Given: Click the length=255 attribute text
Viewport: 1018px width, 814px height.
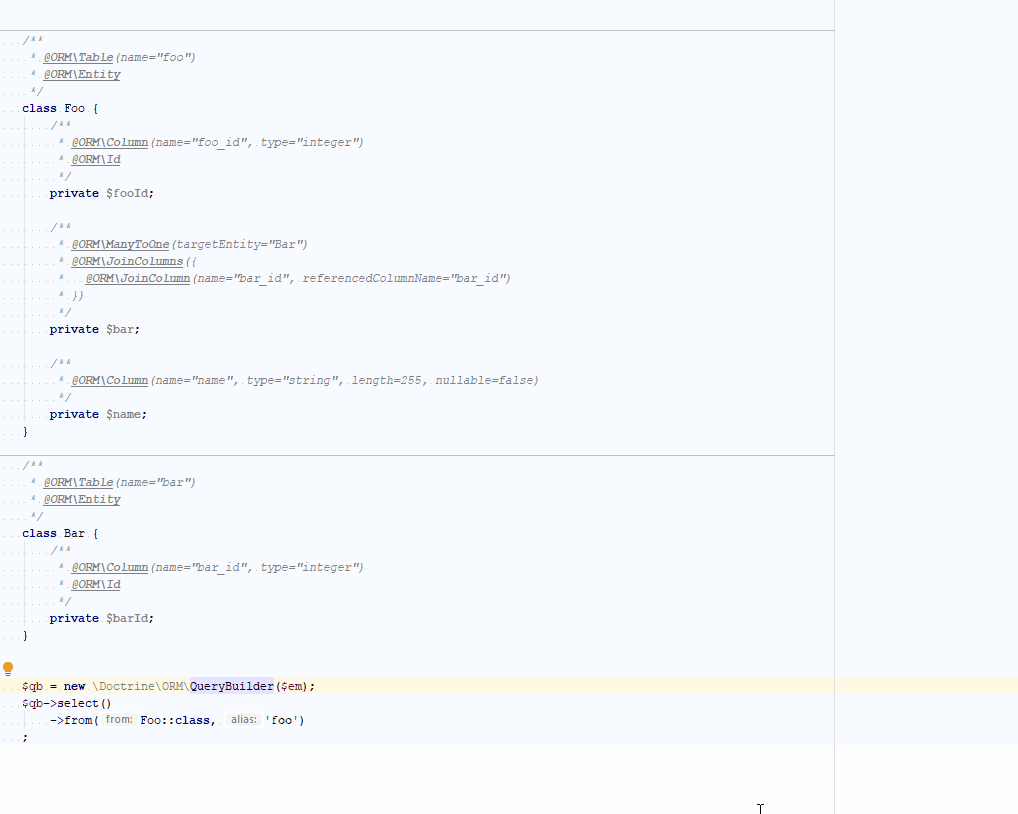Looking at the screenshot, I should (386, 380).
